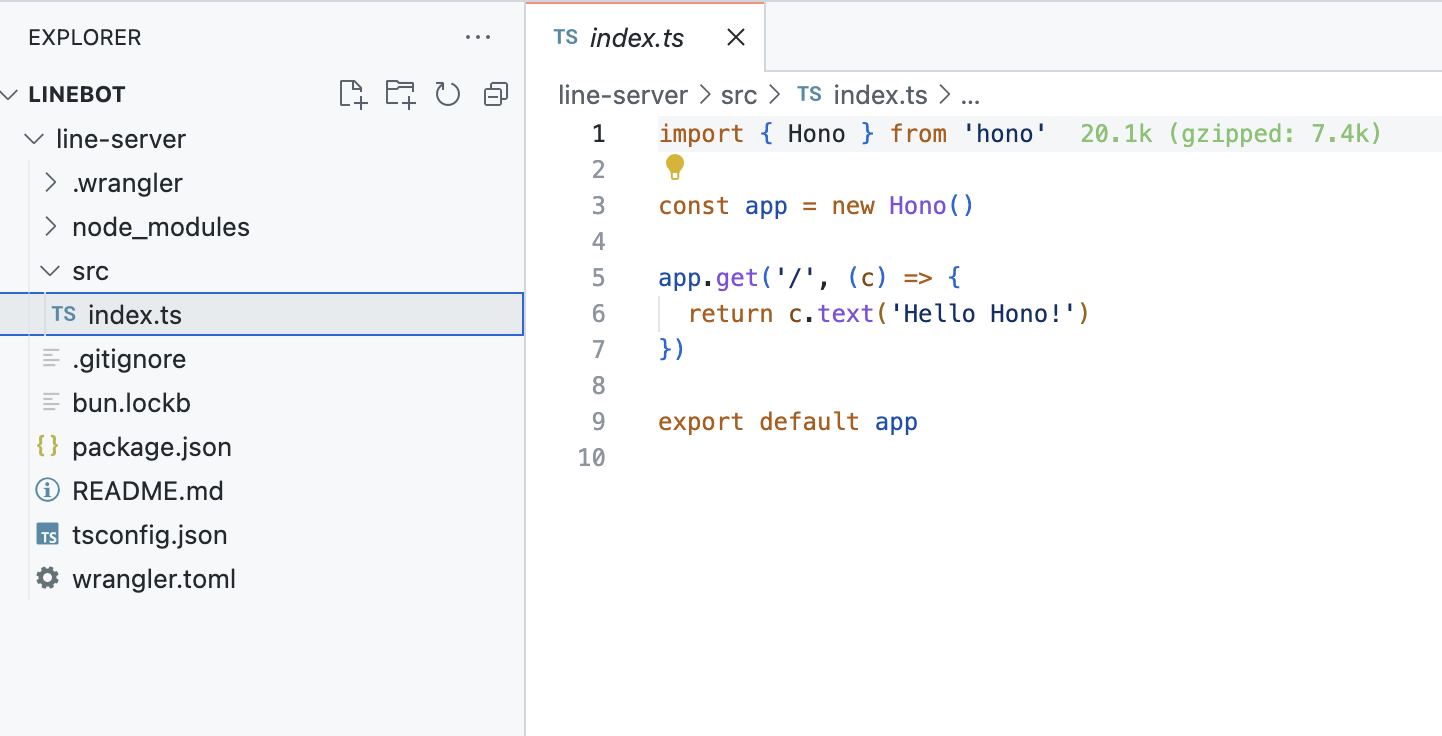Click the line-server breadcrumb segment
The height and width of the screenshot is (736, 1442).
pyautogui.click(x=623, y=95)
